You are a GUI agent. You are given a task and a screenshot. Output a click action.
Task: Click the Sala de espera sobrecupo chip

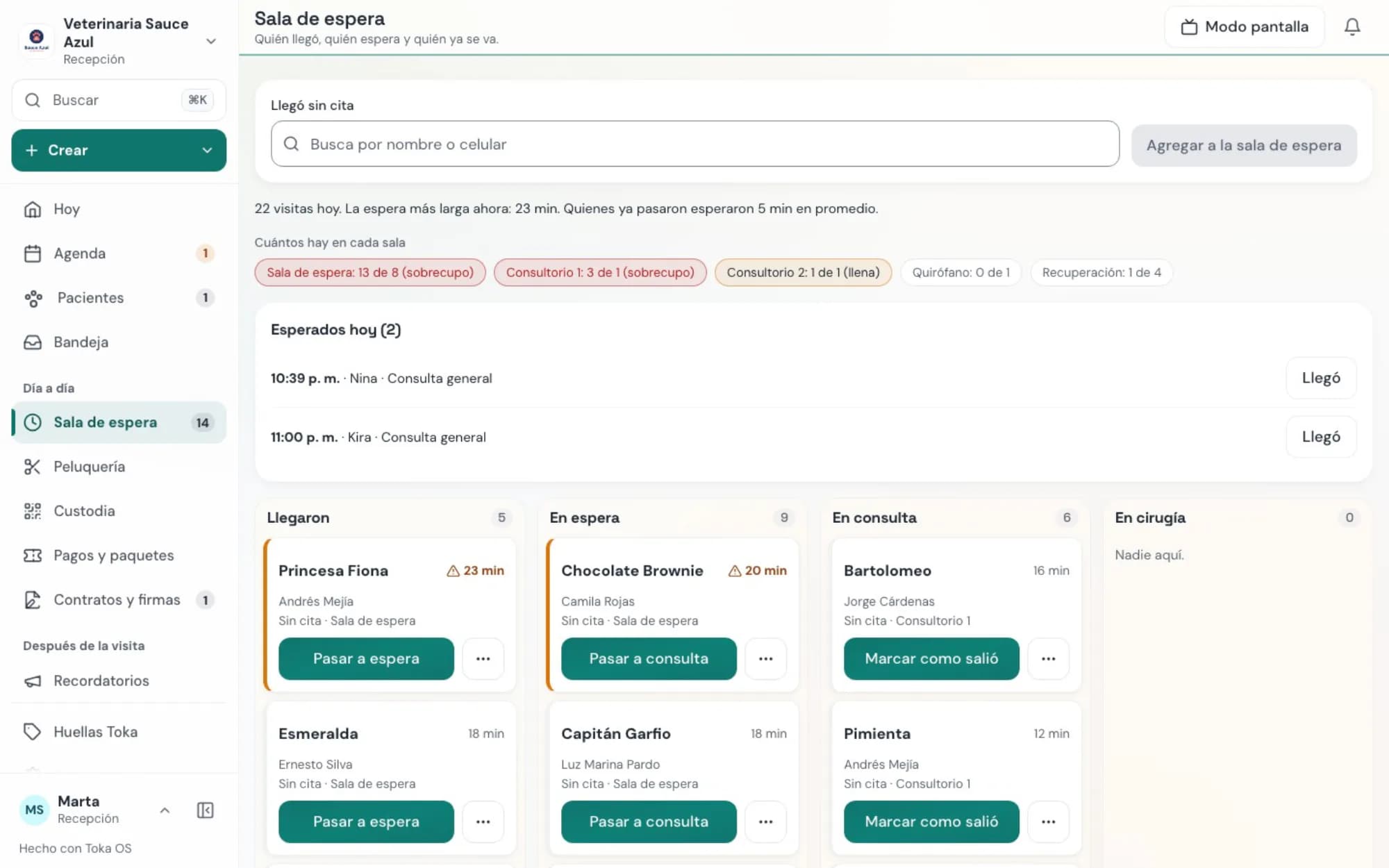click(x=370, y=272)
